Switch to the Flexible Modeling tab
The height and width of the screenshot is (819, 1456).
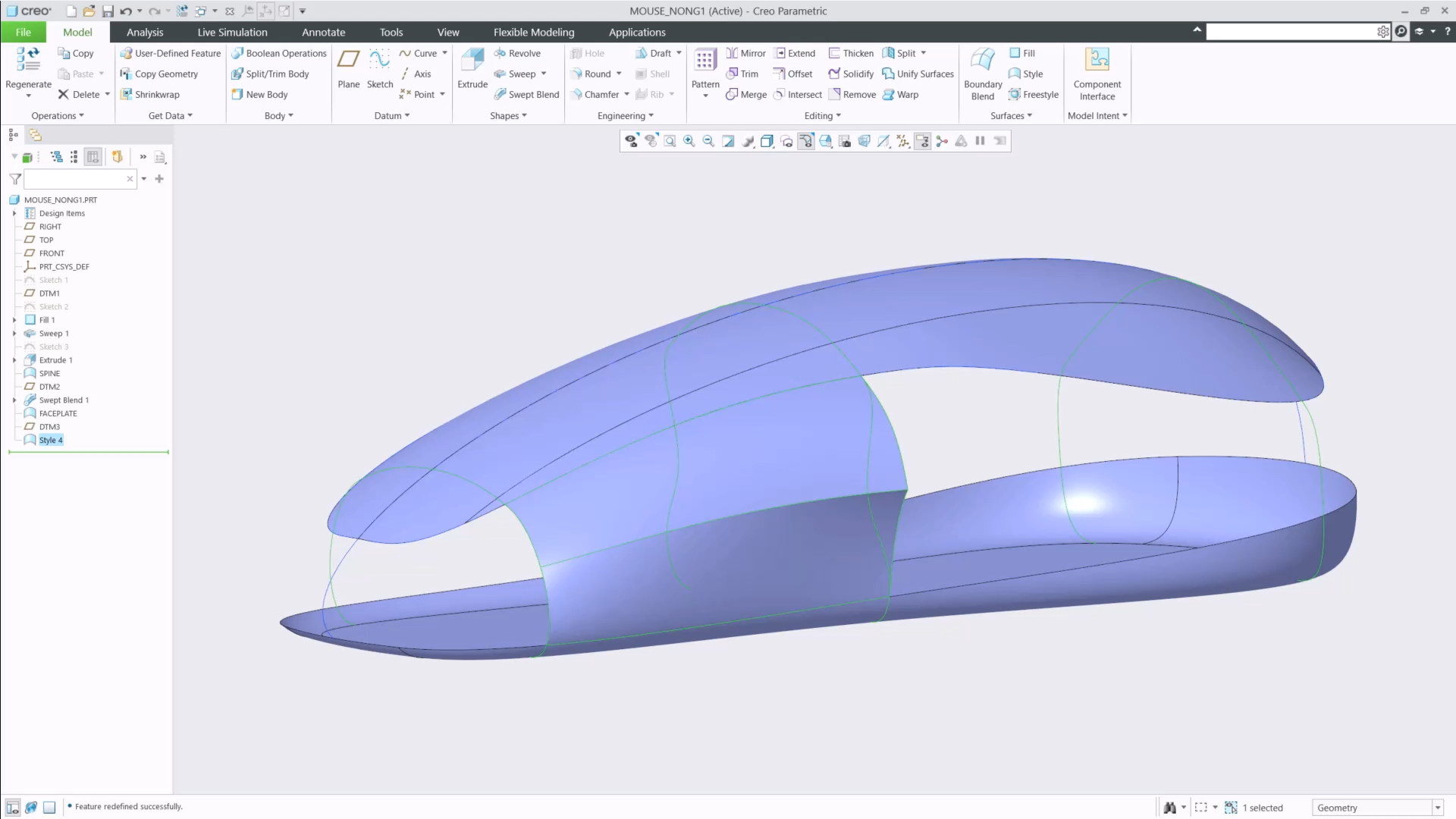coord(534,32)
